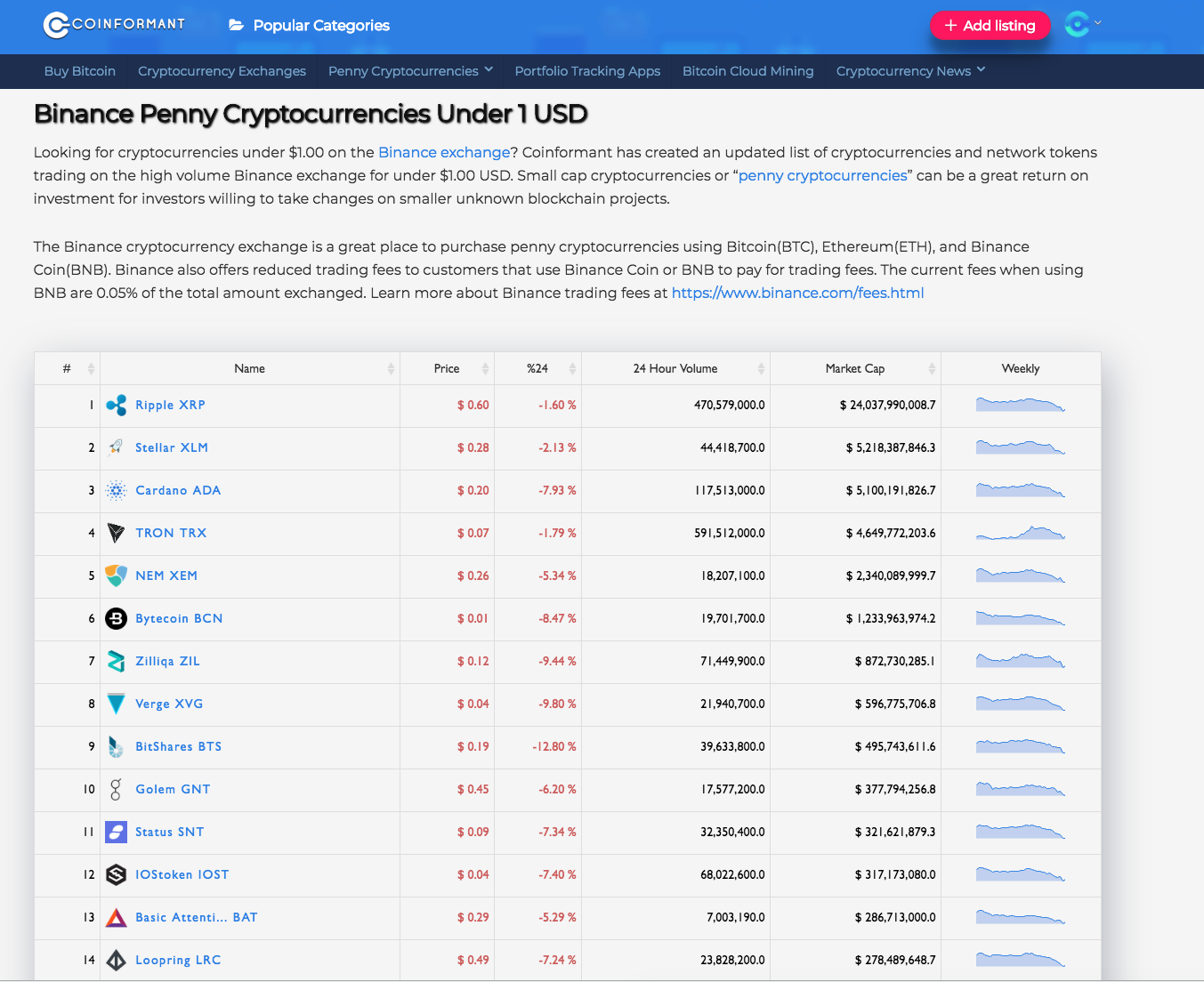
Task: Sort table by the # column
Action: click(68, 368)
